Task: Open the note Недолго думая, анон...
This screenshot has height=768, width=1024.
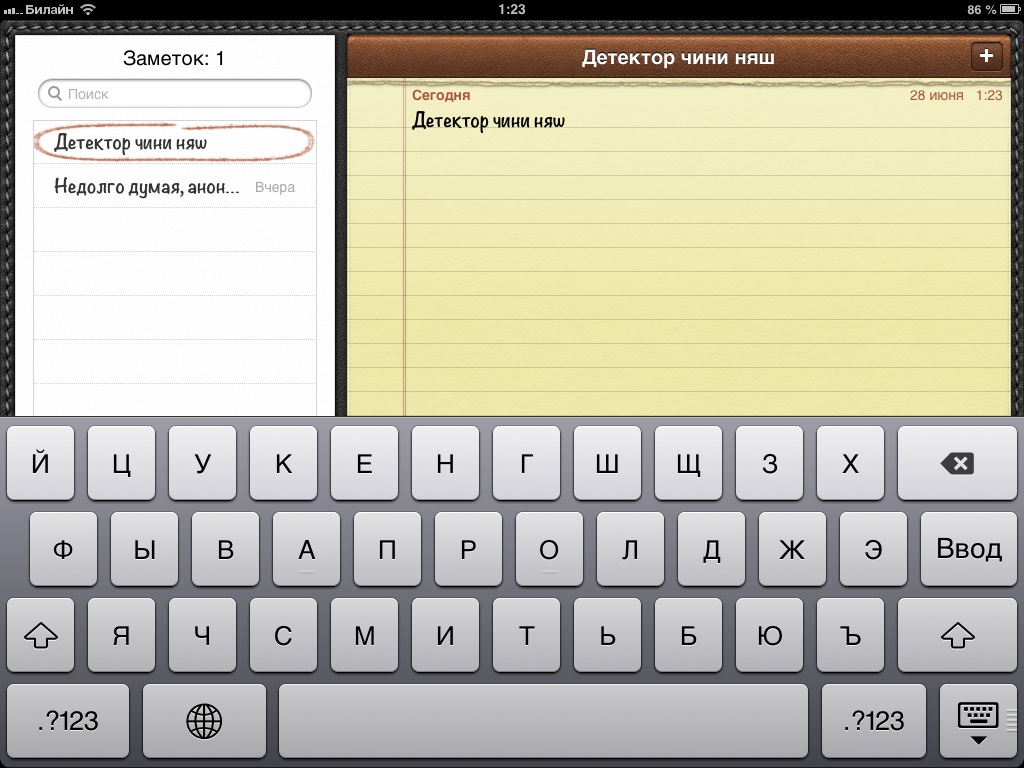Action: 174,187
